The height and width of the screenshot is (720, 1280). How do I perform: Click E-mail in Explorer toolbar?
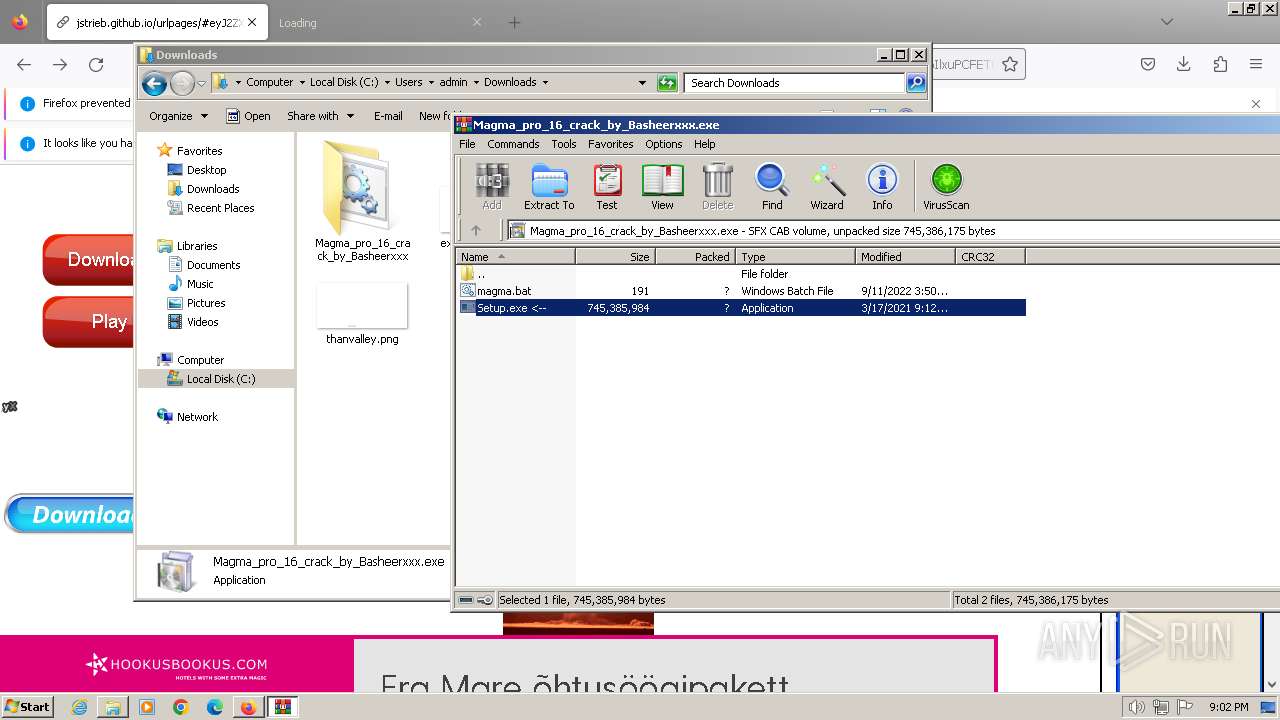pos(388,116)
